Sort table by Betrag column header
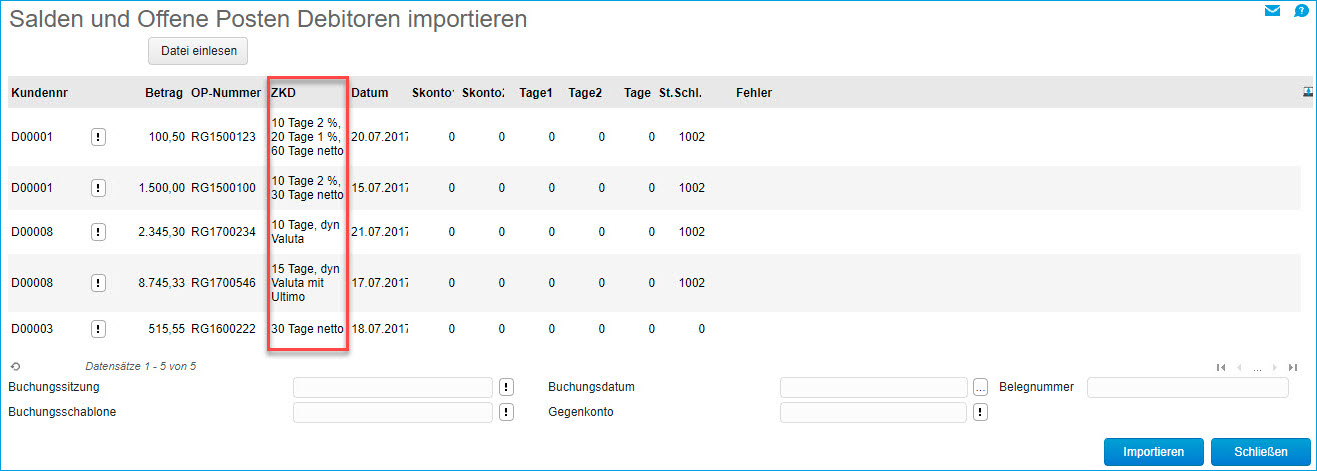This screenshot has width=1317, height=471. click(164, 93)
